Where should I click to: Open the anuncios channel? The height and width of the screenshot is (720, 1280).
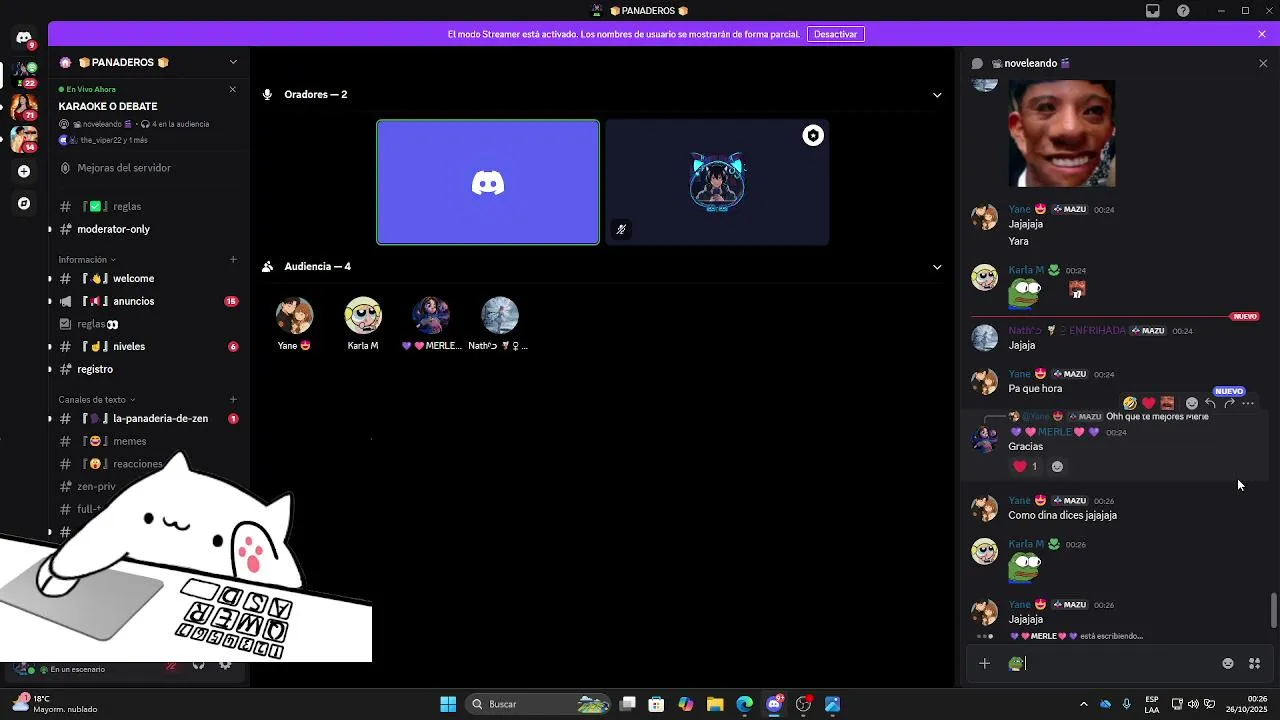pos(149,301)
